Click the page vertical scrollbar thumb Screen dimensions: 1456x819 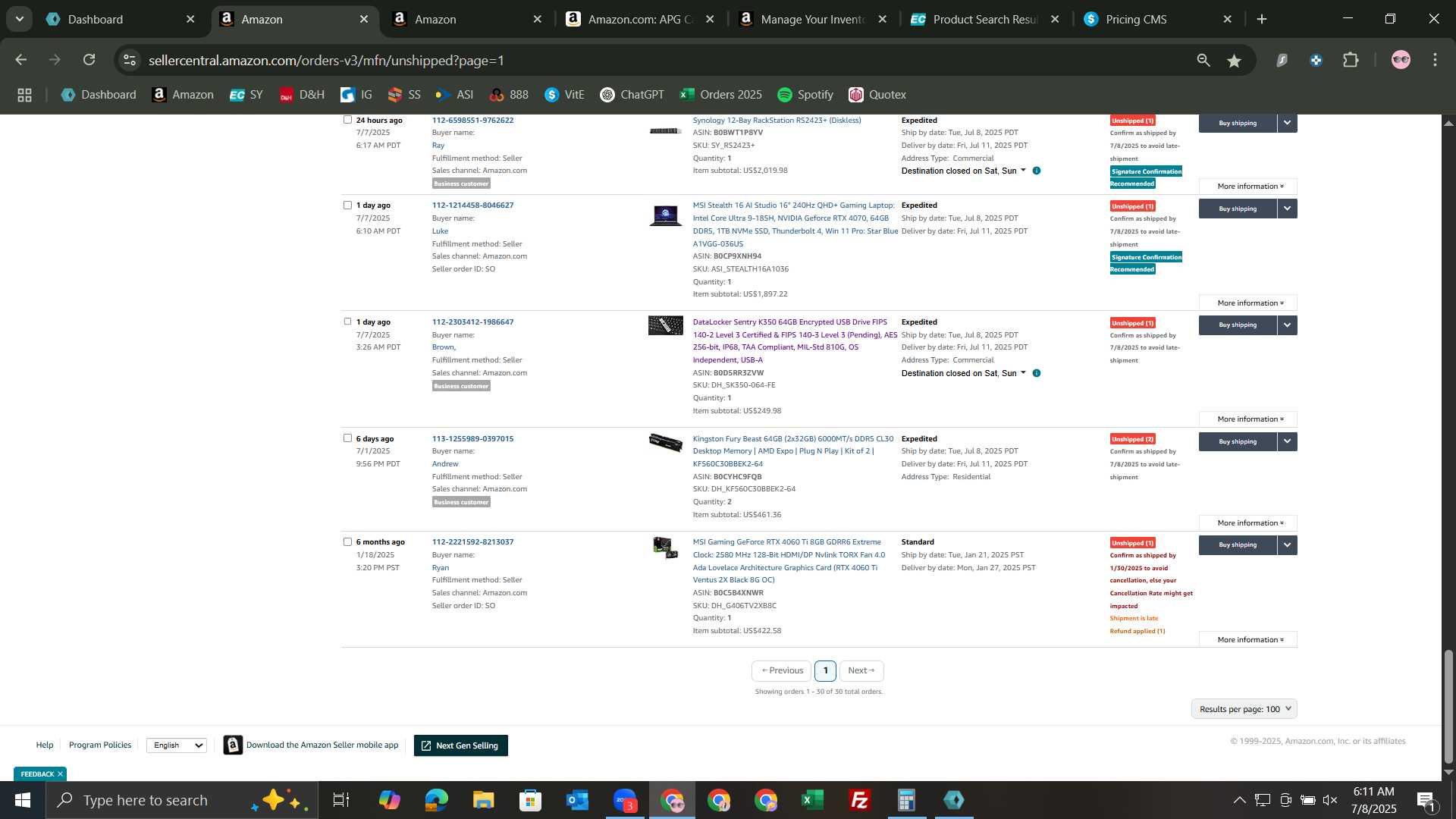coord(1448,706)
